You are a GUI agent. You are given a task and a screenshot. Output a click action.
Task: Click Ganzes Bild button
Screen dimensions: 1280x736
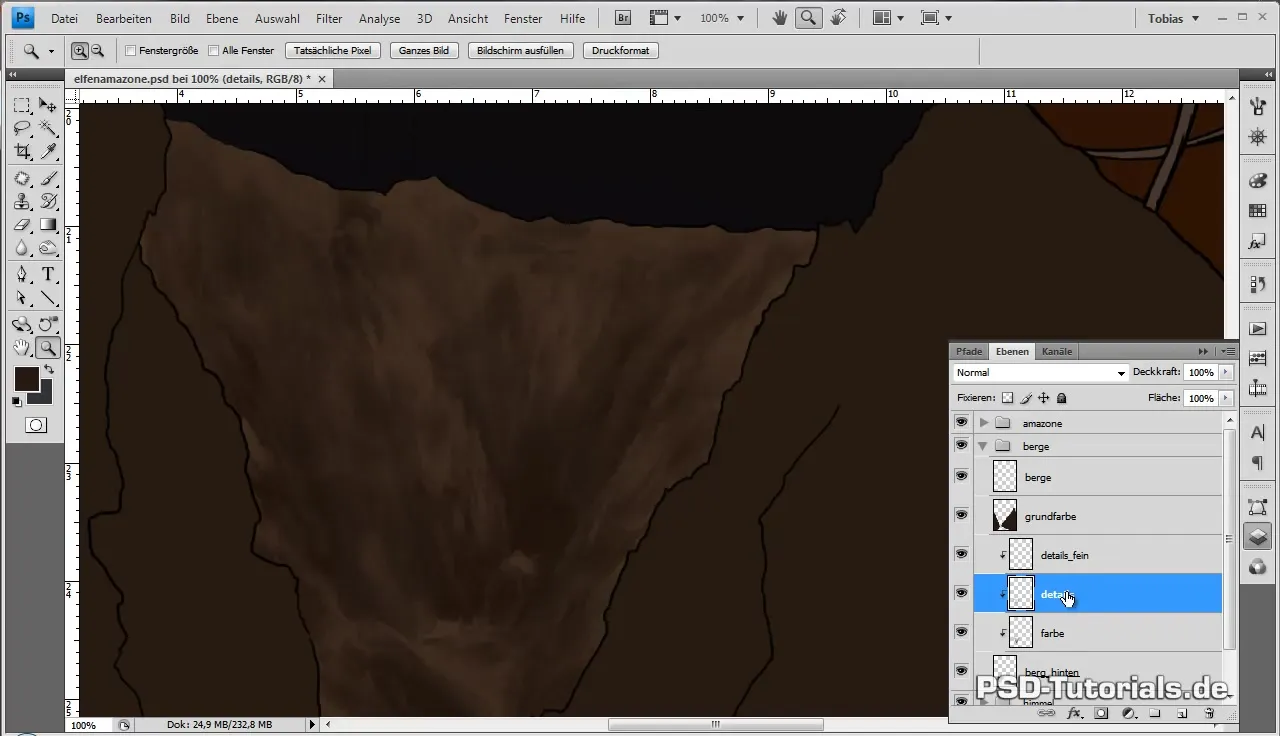424,50
